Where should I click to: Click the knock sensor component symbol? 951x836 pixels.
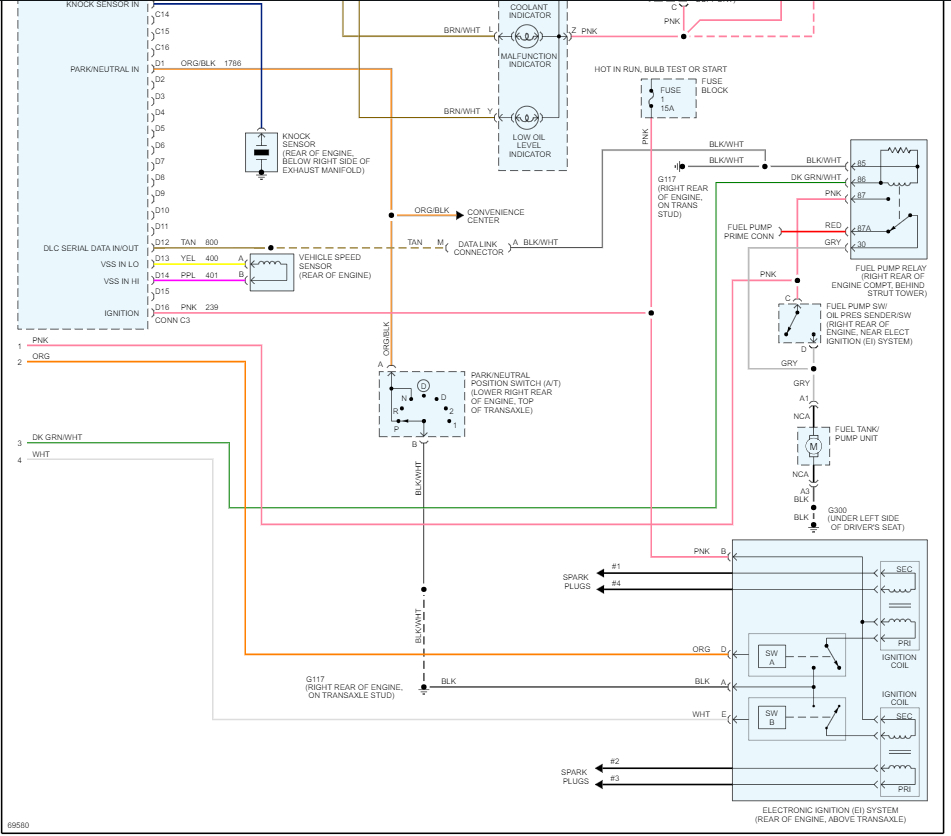262,152
